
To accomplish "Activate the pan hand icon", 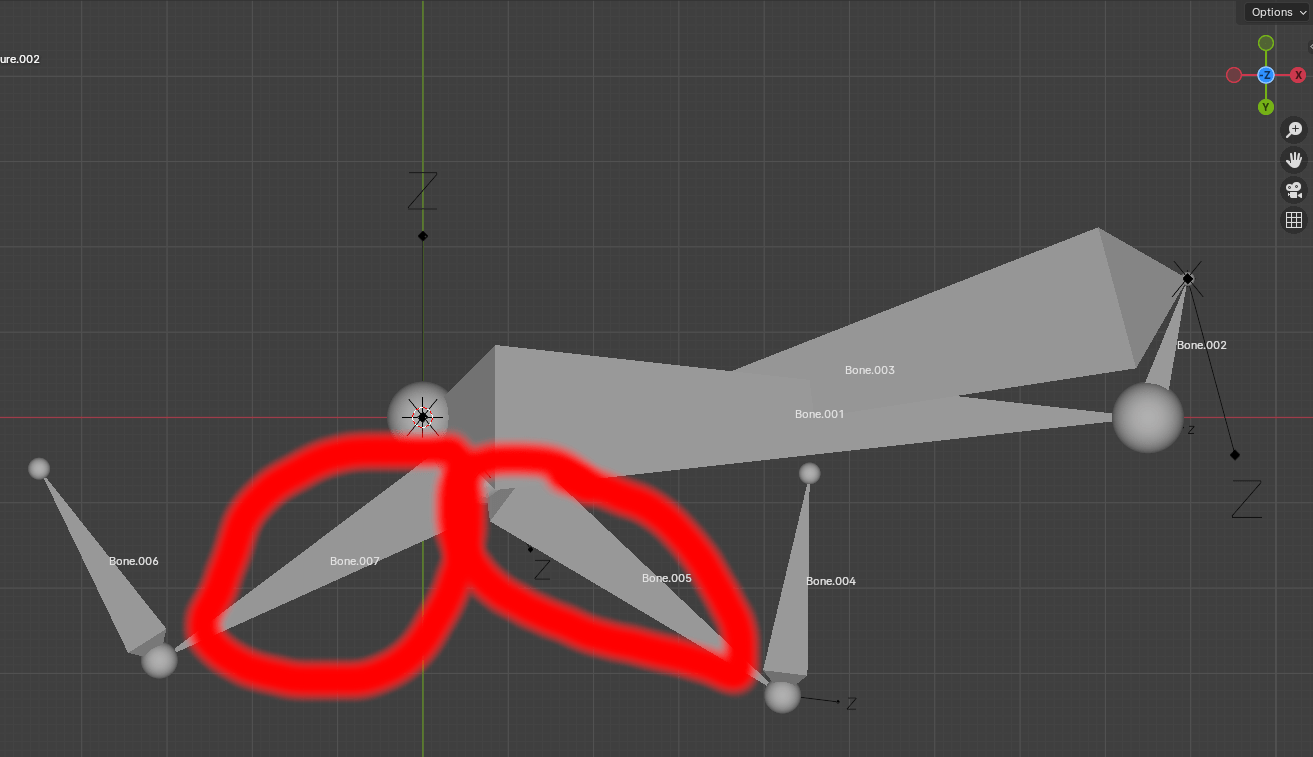I will coord(1293,159).
